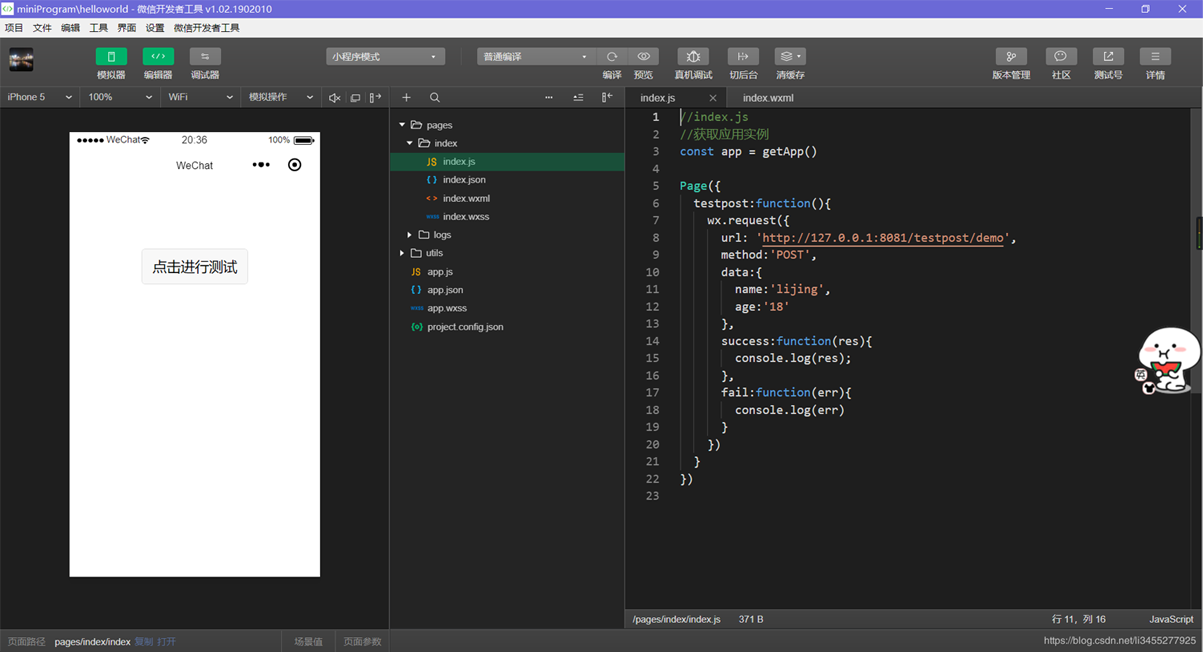Open the 社区 community icon
The image size is (1203, 652).
point(1061,57)
